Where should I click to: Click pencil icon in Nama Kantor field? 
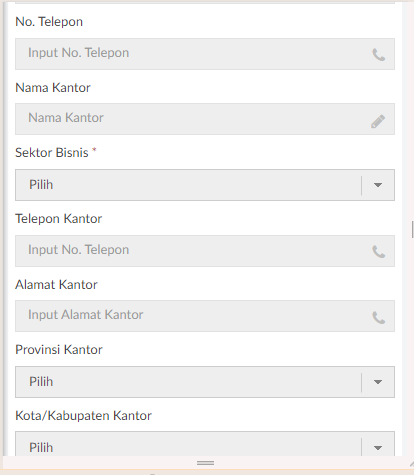[378, 121]
